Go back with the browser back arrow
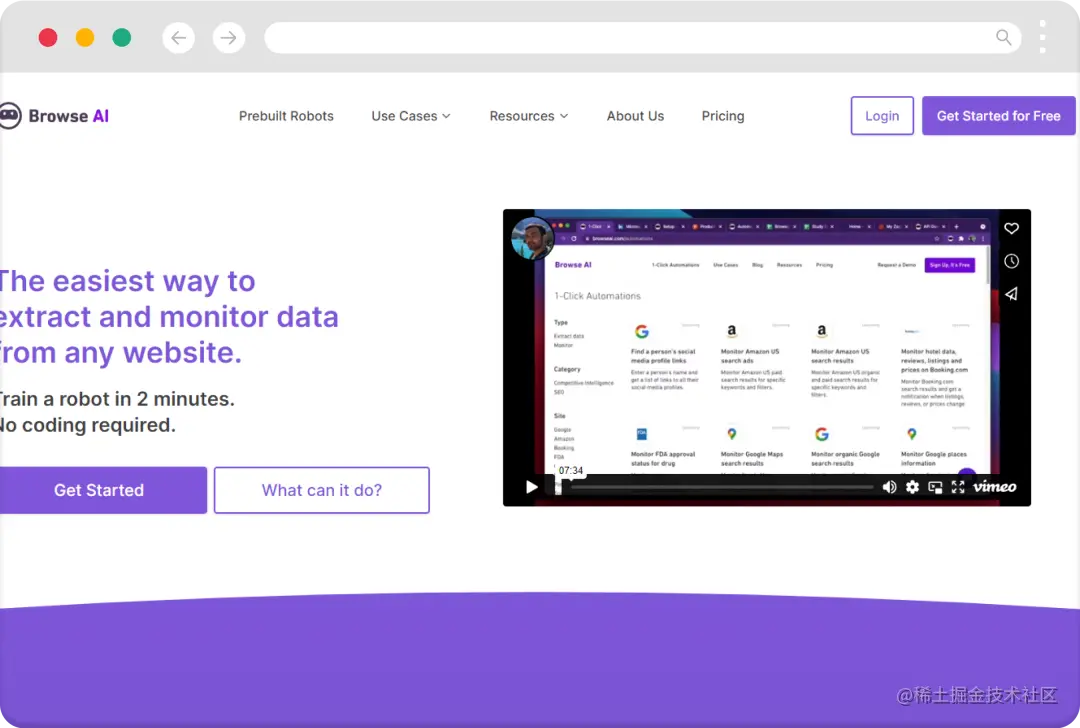This screenshot has height=728, width=1080. pyautogui.click(x=178, y=37)
